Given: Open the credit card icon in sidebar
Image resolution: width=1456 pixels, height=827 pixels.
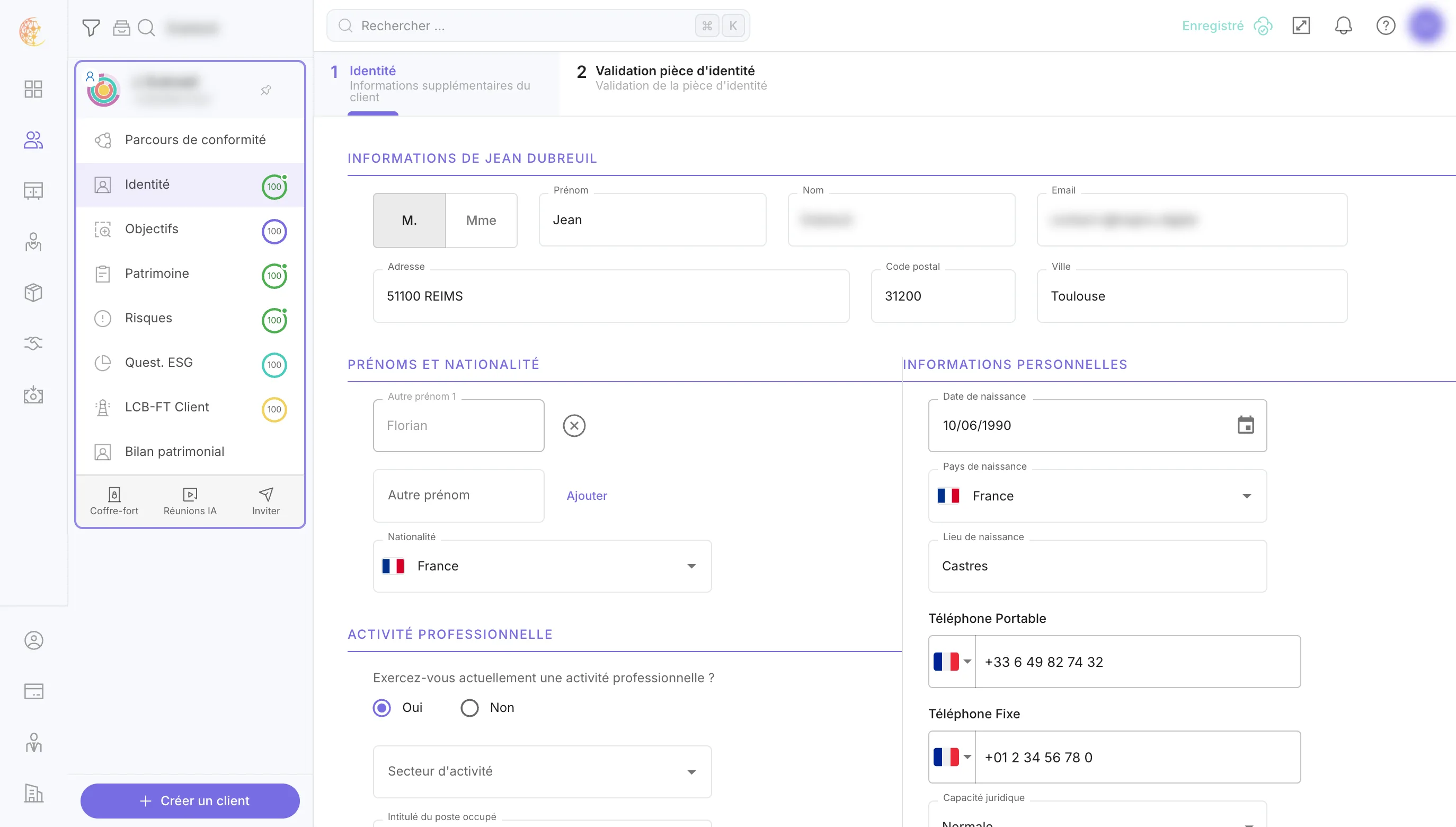Looking at the screenshot, I should click(x=33, y=691).
